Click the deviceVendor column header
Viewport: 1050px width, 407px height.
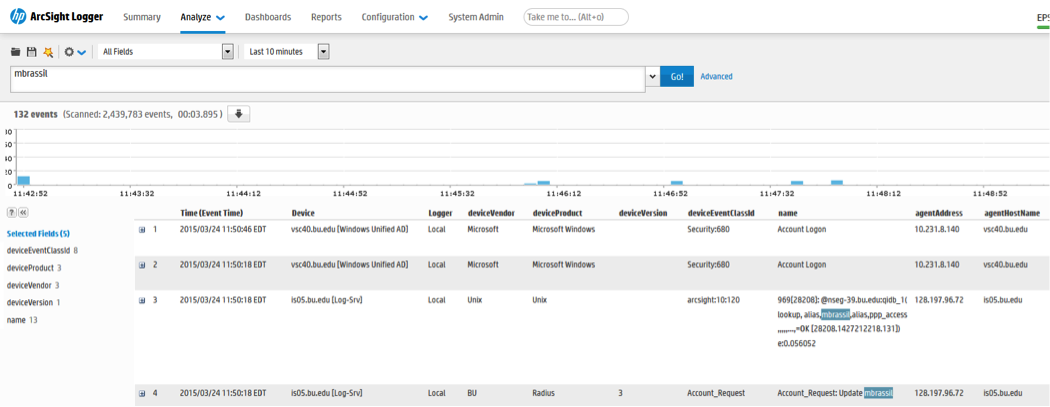coord(491,213)
